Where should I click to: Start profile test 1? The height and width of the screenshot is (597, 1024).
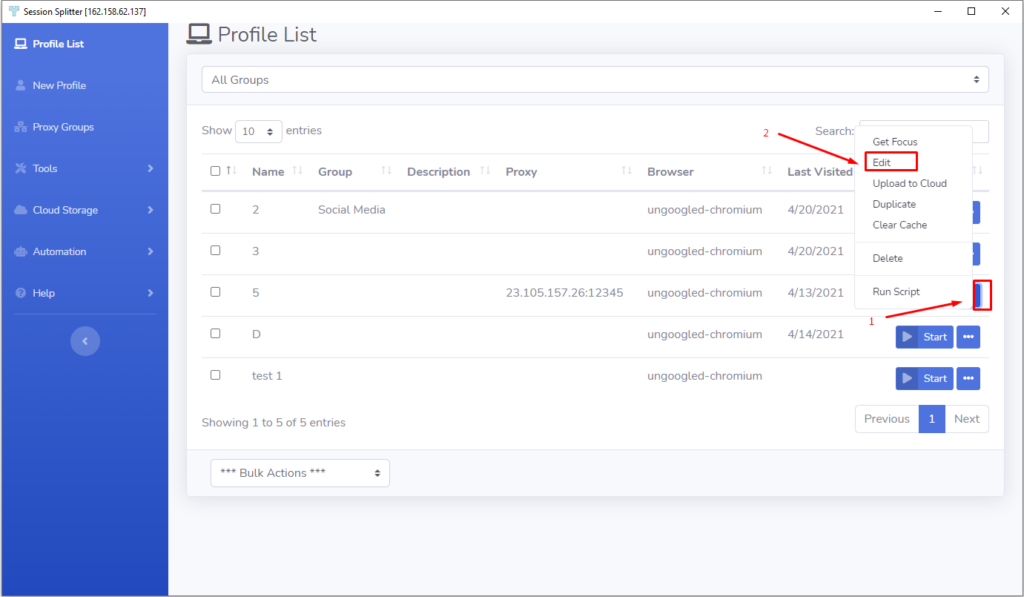coord(924,378)
